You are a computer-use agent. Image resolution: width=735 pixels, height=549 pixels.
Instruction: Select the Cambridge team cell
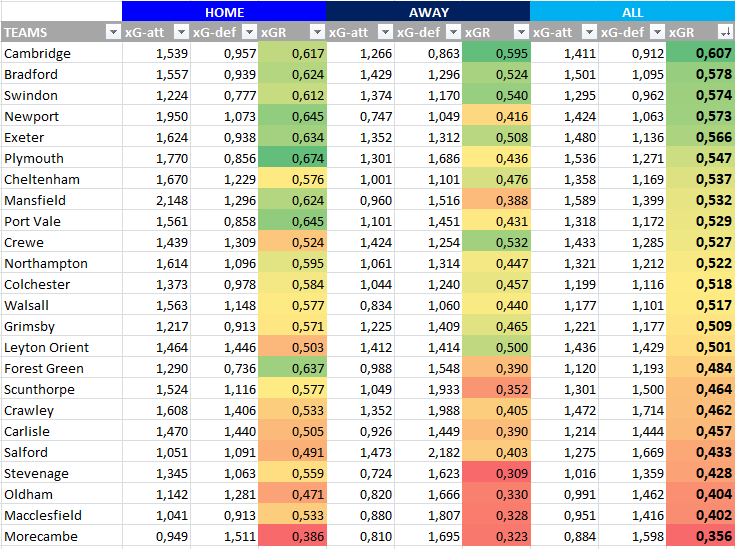point(61,53)
